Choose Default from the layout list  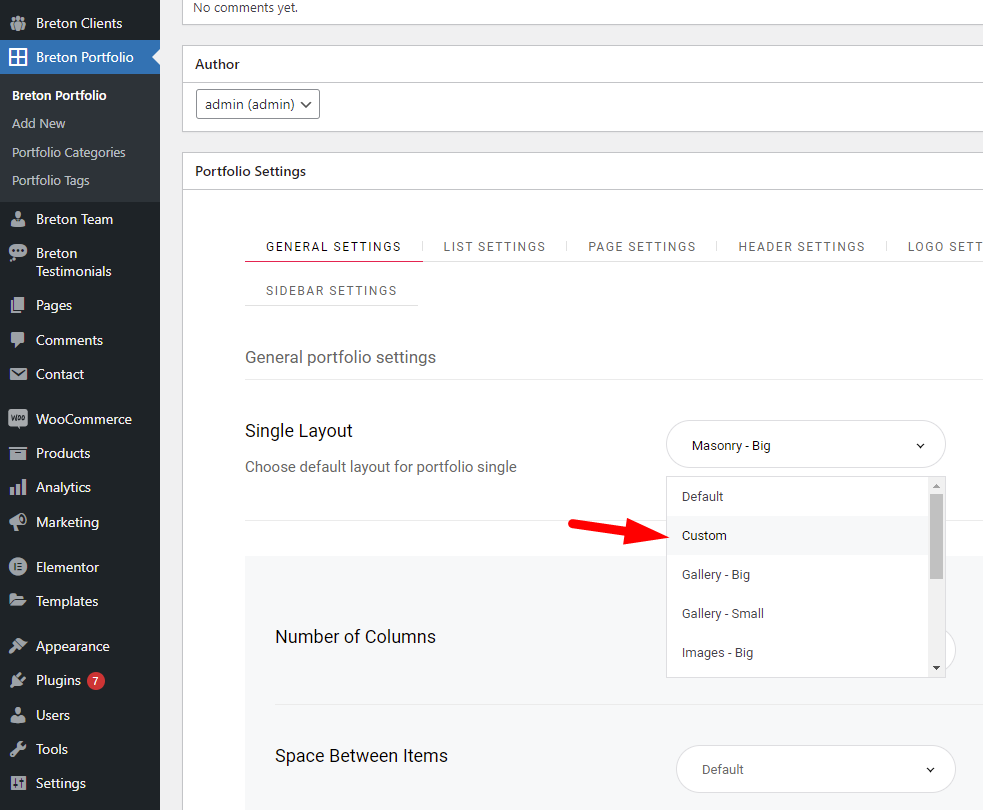click(x=797, y=497)
